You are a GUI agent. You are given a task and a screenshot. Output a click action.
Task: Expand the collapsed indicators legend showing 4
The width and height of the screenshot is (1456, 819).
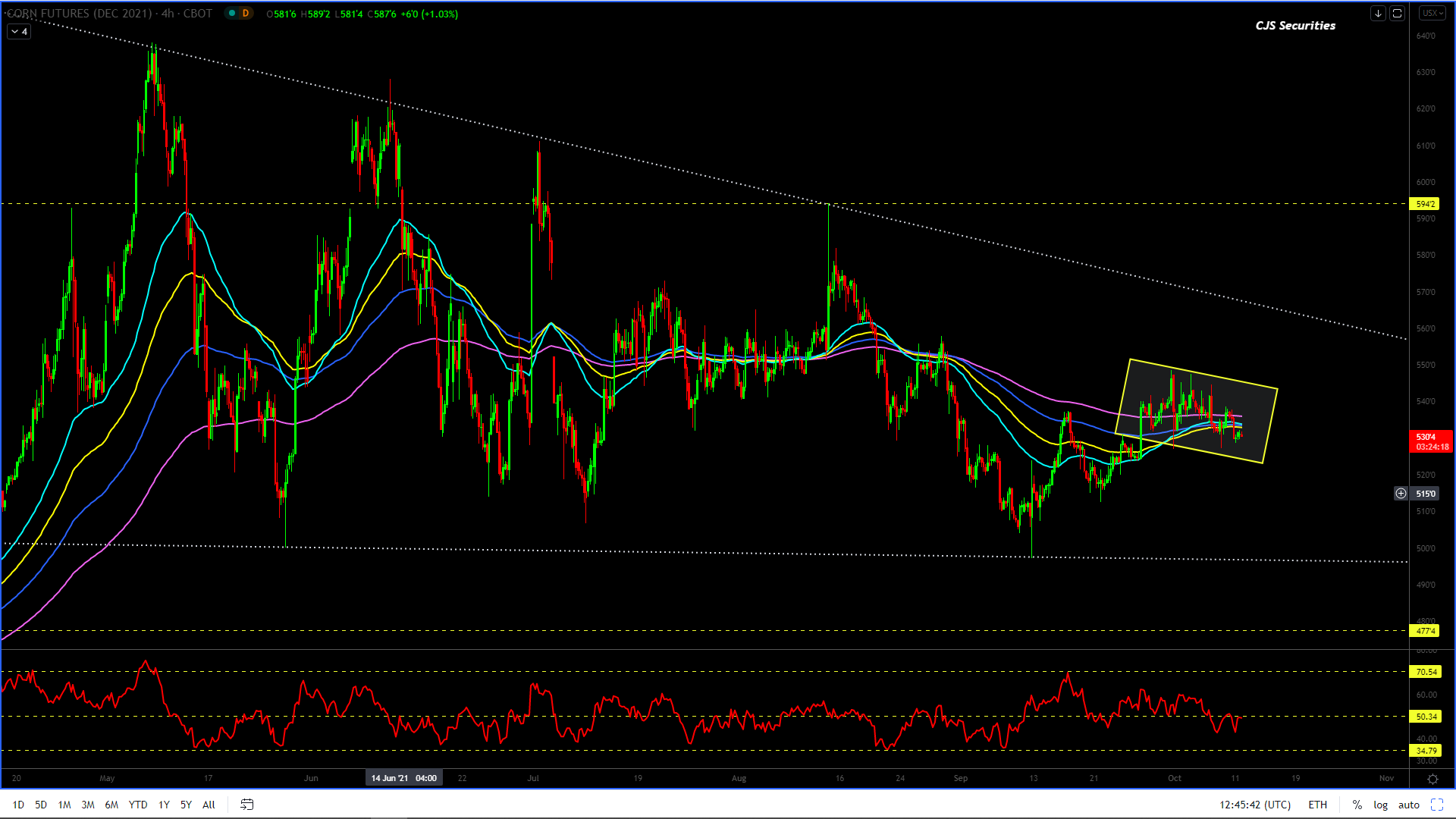click(20, 32)
